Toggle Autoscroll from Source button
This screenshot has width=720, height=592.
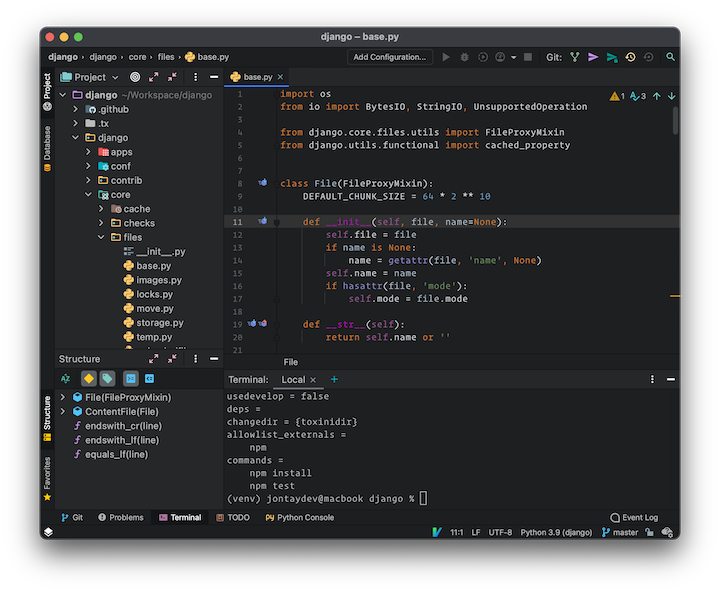(x=150, y=379)
